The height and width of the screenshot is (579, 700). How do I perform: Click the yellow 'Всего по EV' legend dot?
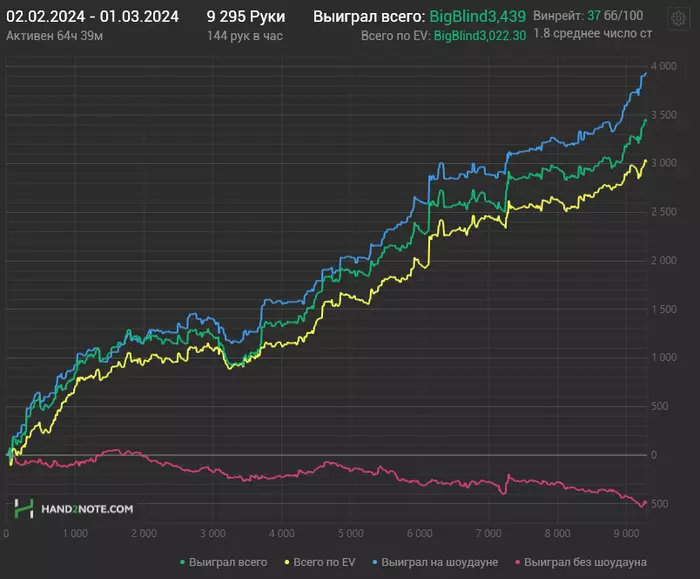[x=287, y=562]
